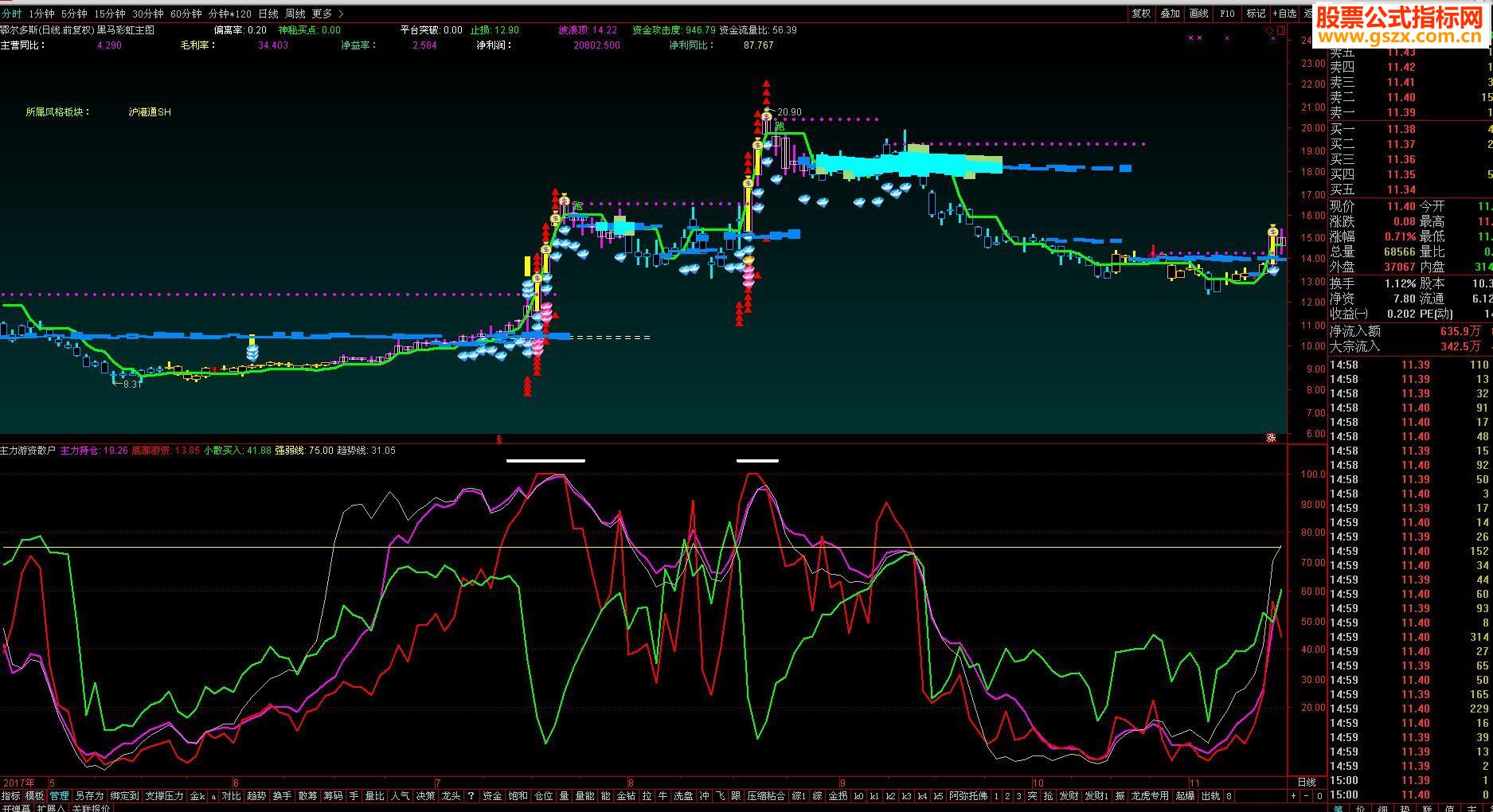
Task: Select the 15分钟 period tab
Action: [110, 14]
